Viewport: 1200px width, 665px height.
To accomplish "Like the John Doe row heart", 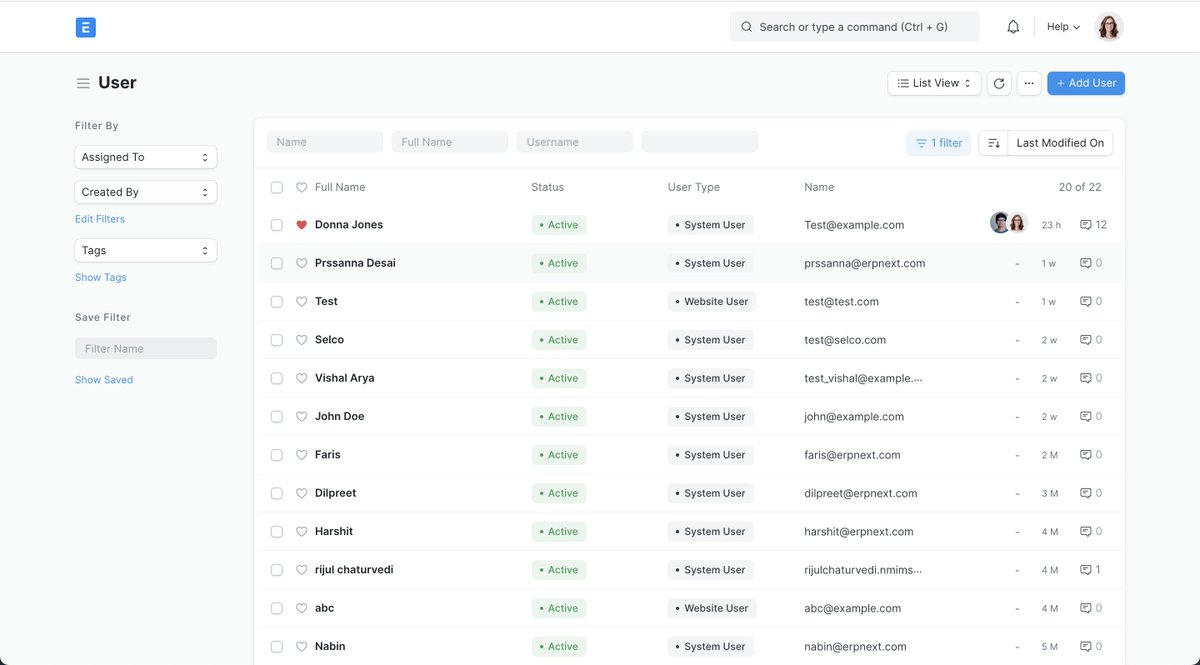I will pos(302,416).
